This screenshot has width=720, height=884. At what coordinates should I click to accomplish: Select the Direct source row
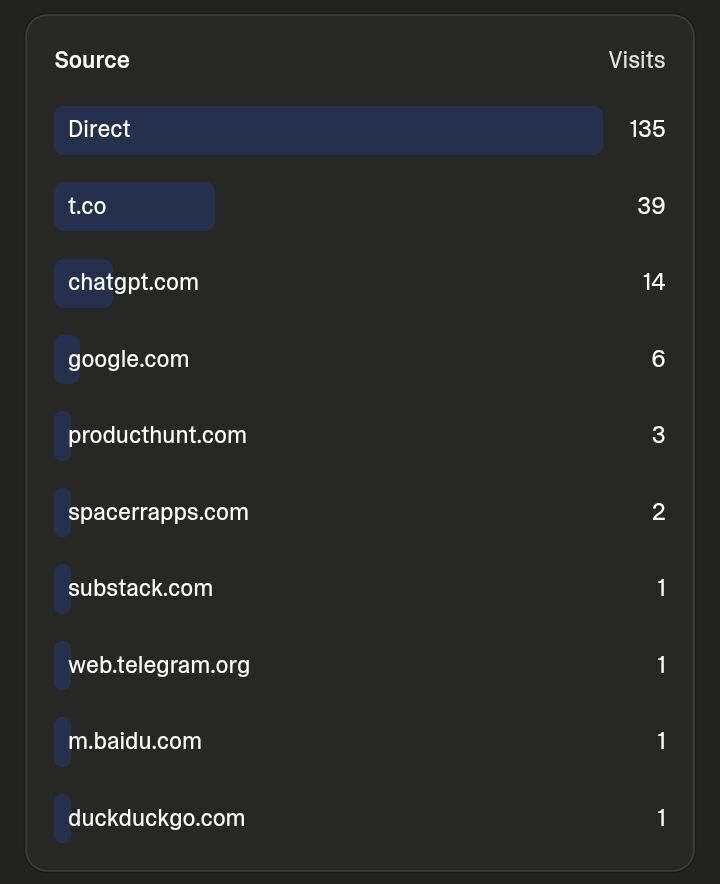[360, 130]
